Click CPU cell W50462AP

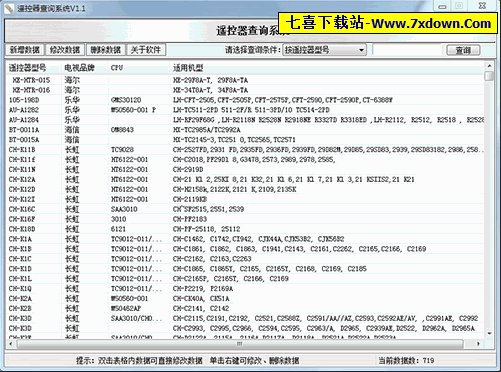point(126,308)
